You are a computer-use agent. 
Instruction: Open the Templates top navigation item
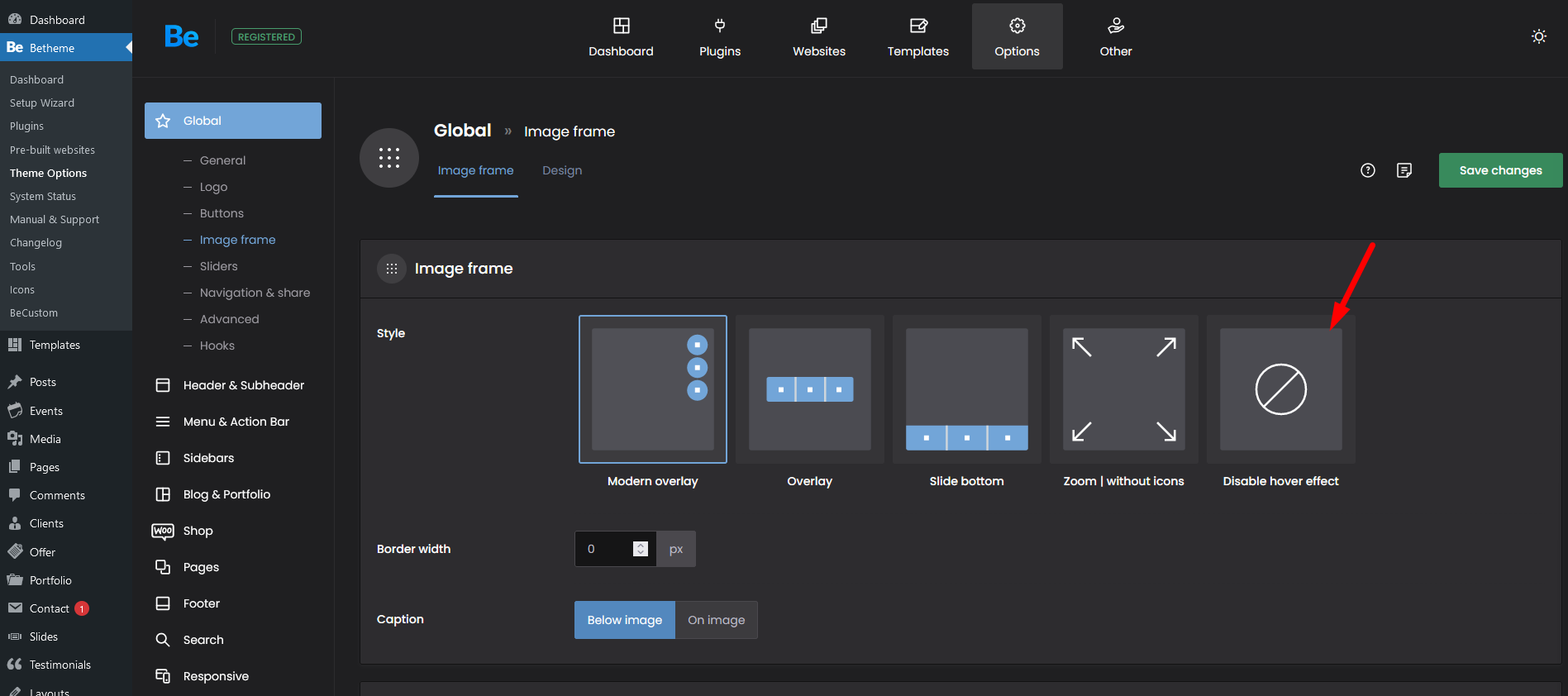tap(917, 37)
